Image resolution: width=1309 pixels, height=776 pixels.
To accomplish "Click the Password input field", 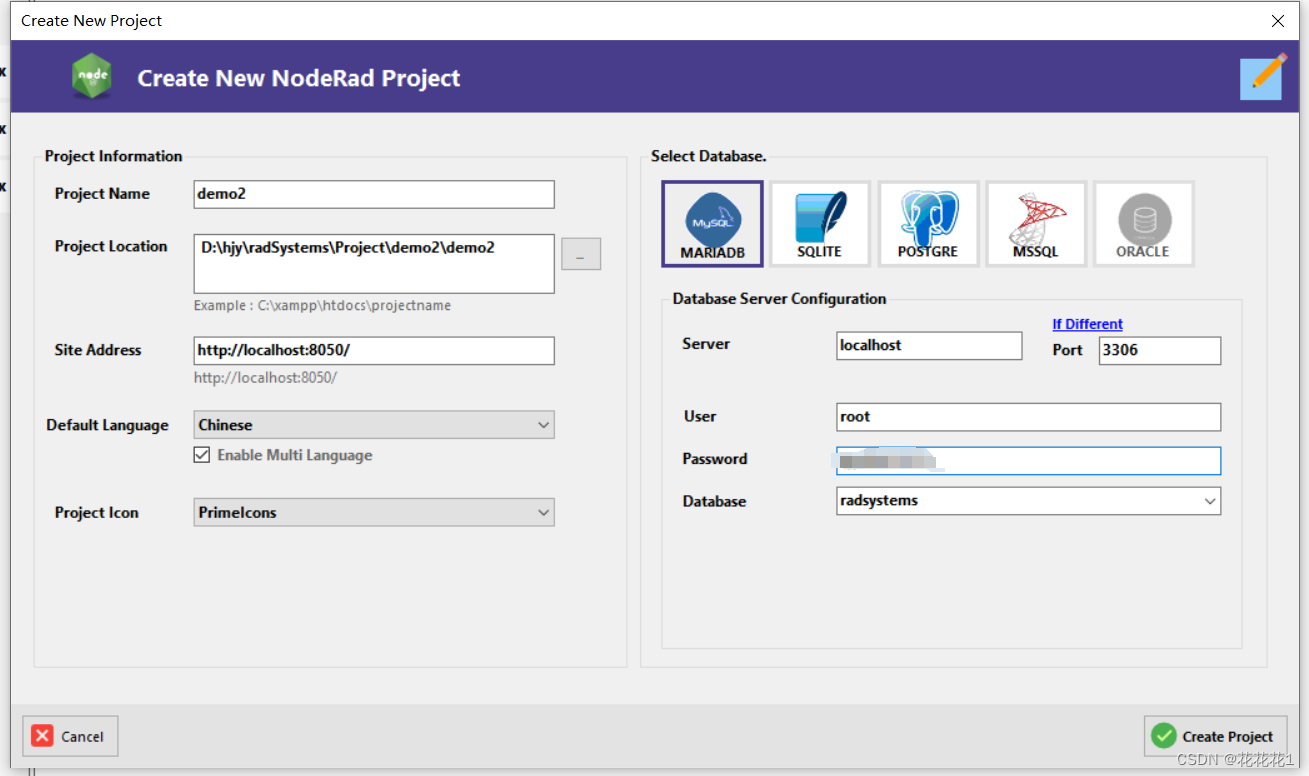I will tap(1028, 460).
